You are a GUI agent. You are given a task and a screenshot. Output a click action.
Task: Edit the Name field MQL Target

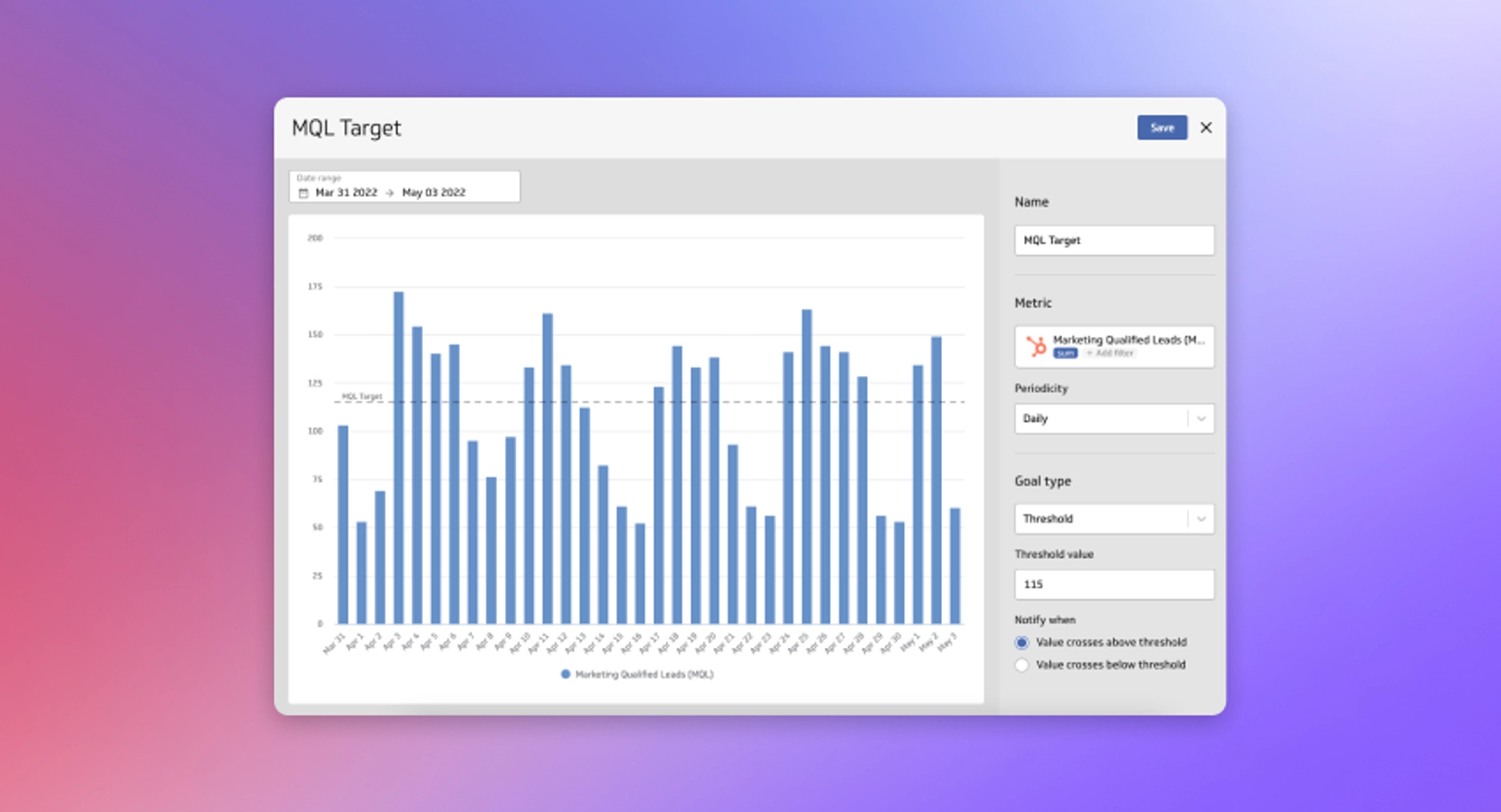1114,240
